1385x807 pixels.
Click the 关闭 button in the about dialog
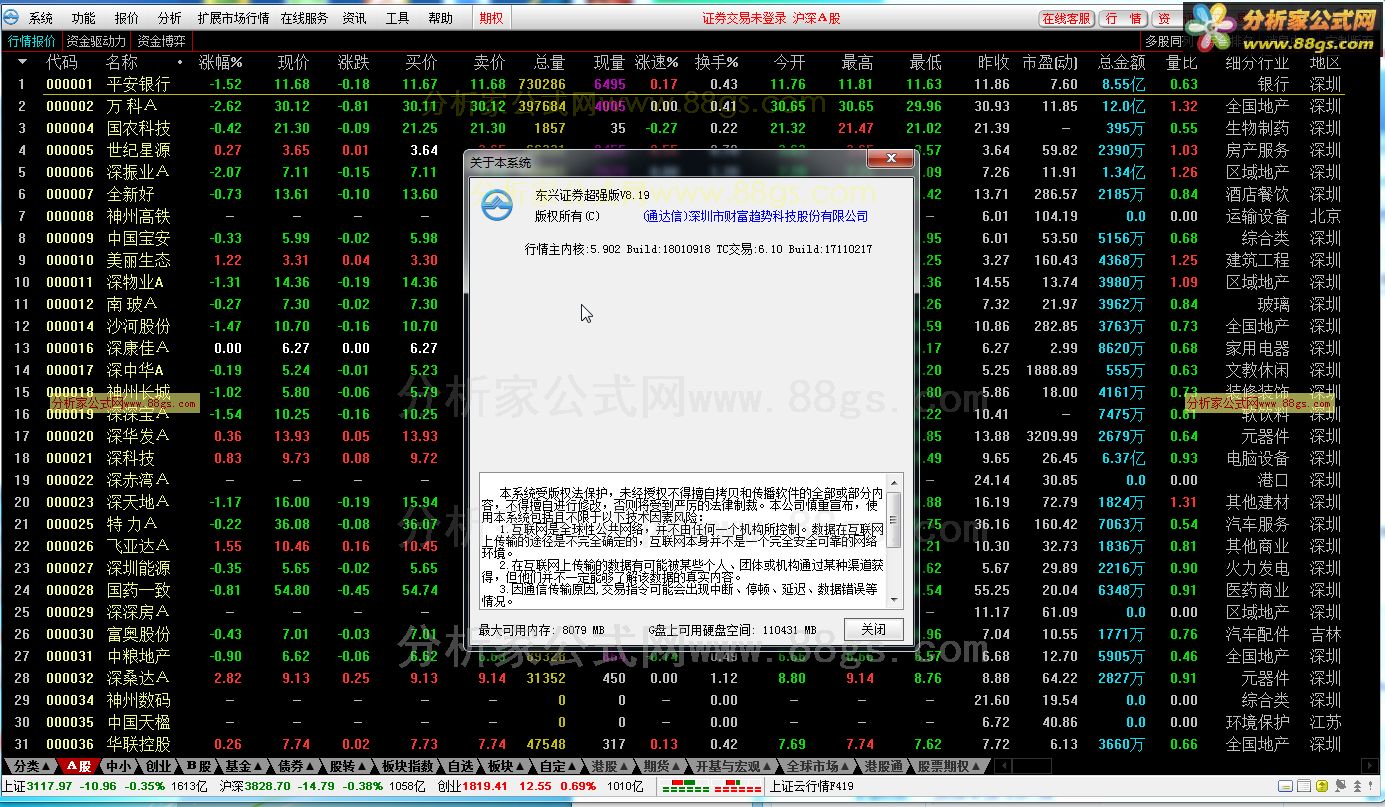tap(873, 629)
